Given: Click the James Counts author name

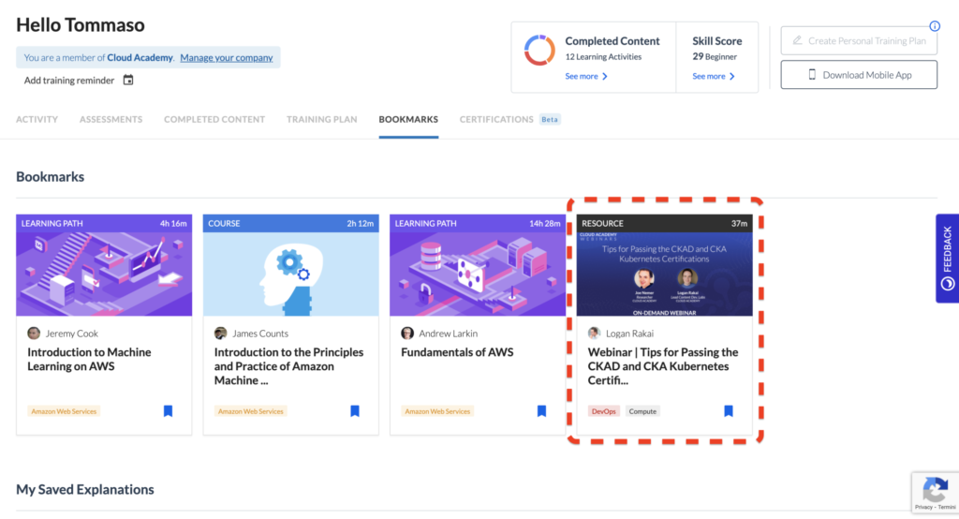Looking at the screenshot, I should (260, 333).
